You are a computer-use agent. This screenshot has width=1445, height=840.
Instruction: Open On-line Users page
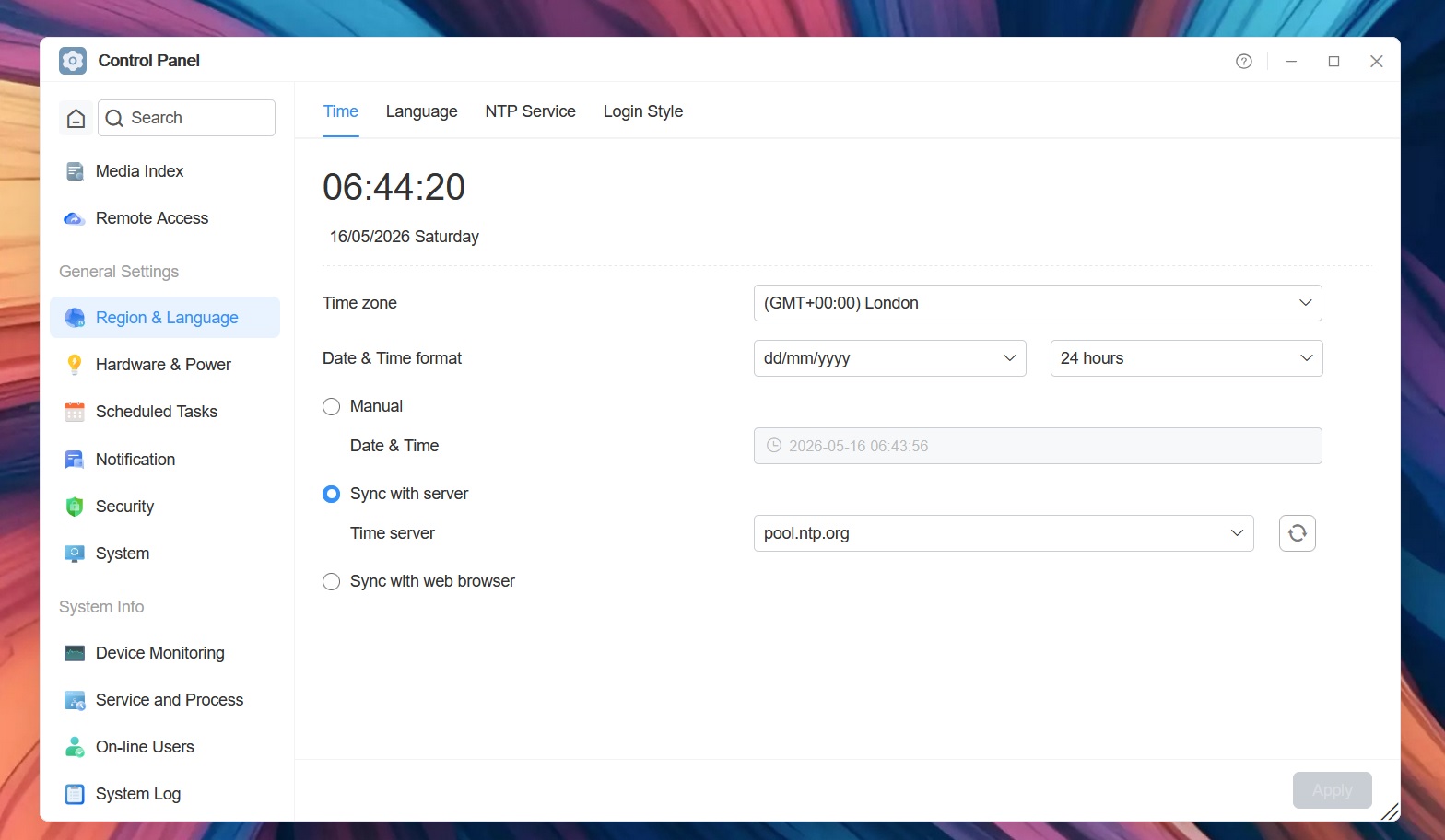[164, 747]
